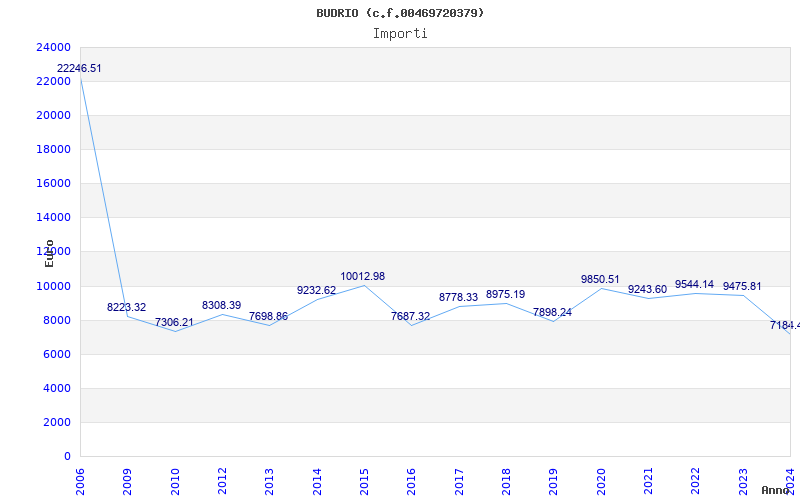This screenshot has height=500, width=800.
Task: Select the data label 8308.39
Action: pyautogui.click(x=221, y=305)
